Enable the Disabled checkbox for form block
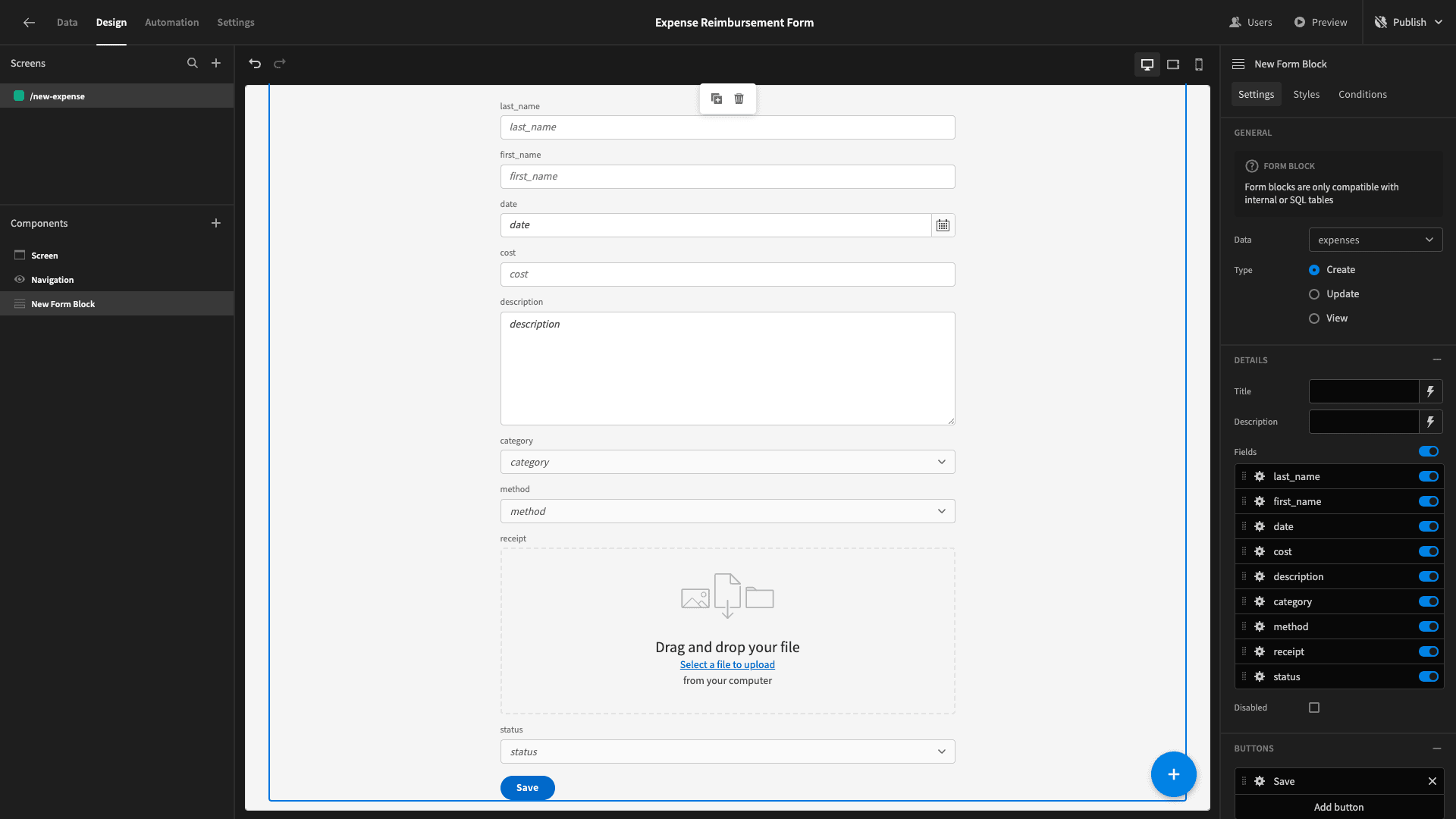 tap(1315, 707)
